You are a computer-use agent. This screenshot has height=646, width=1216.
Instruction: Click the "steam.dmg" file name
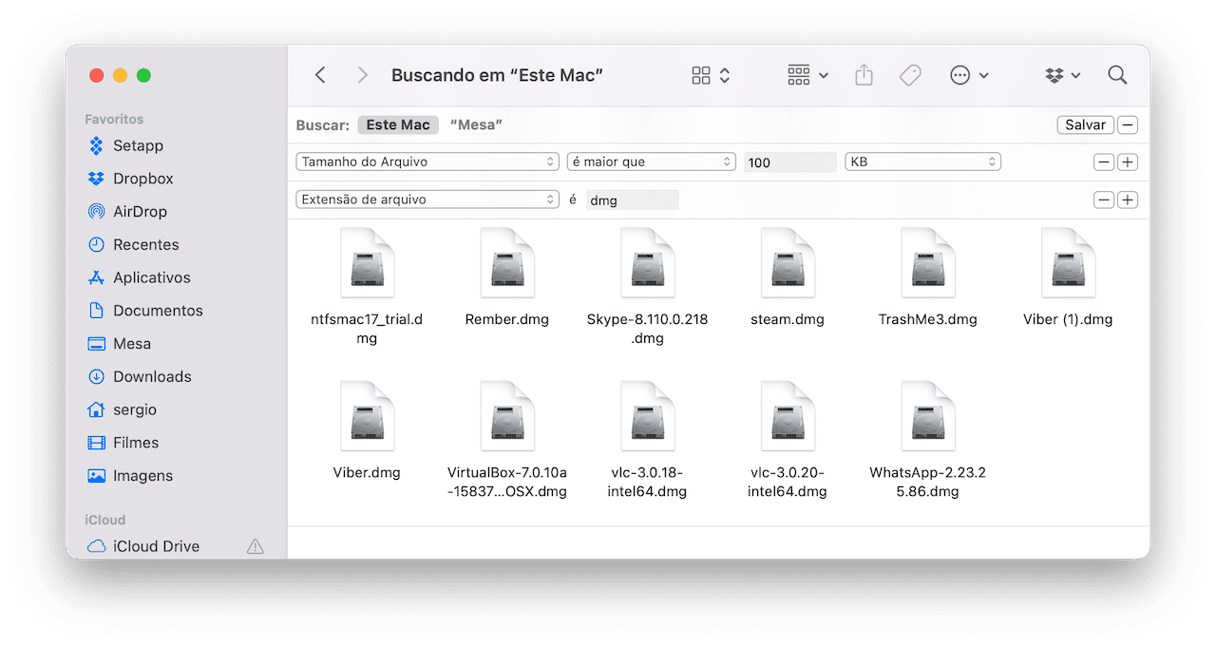[787, 320]
